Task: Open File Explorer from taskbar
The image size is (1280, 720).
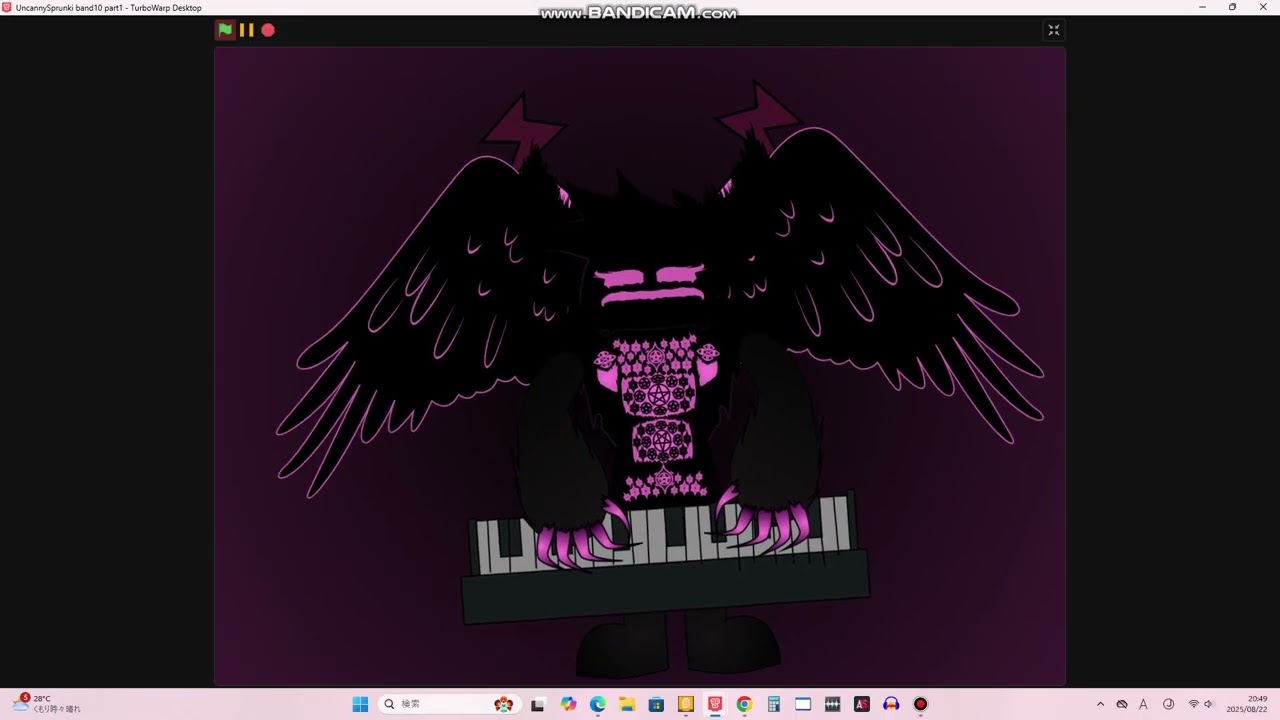Action: tap(627, 704)
